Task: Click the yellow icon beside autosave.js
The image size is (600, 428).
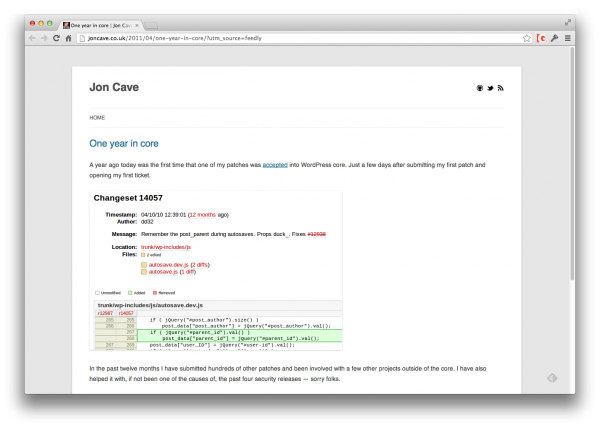Action: pyautogui.click(x=144, y=272)
